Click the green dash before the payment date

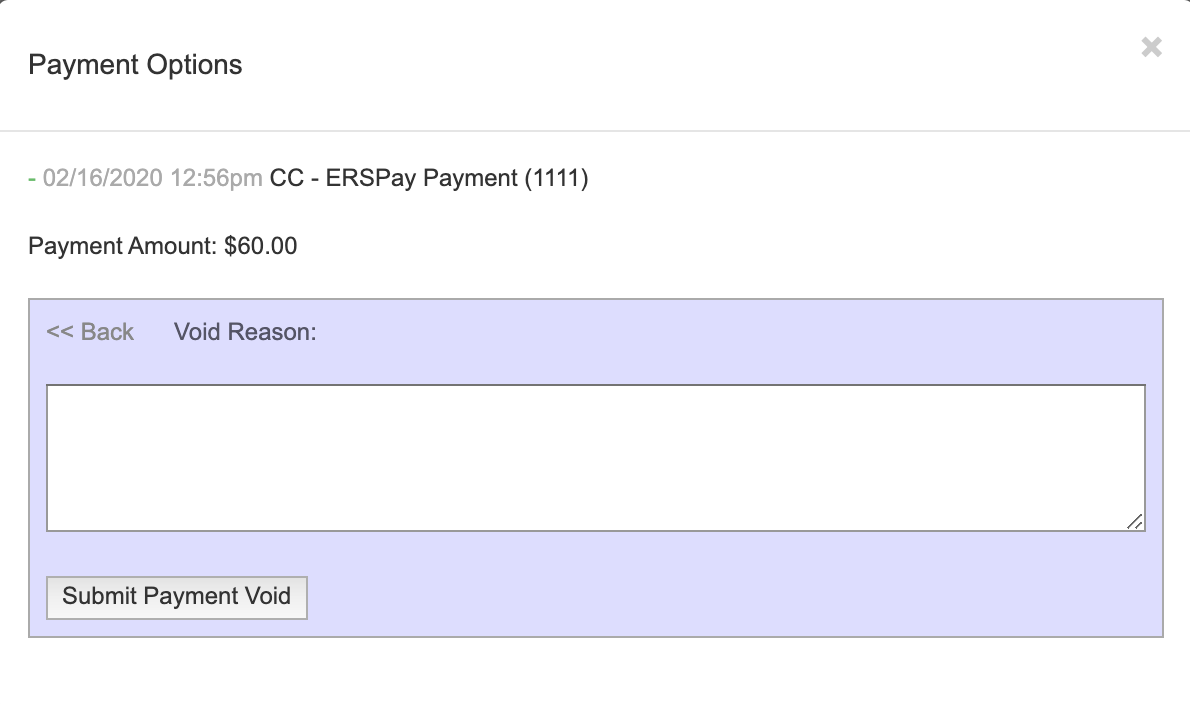click(32, 179)
